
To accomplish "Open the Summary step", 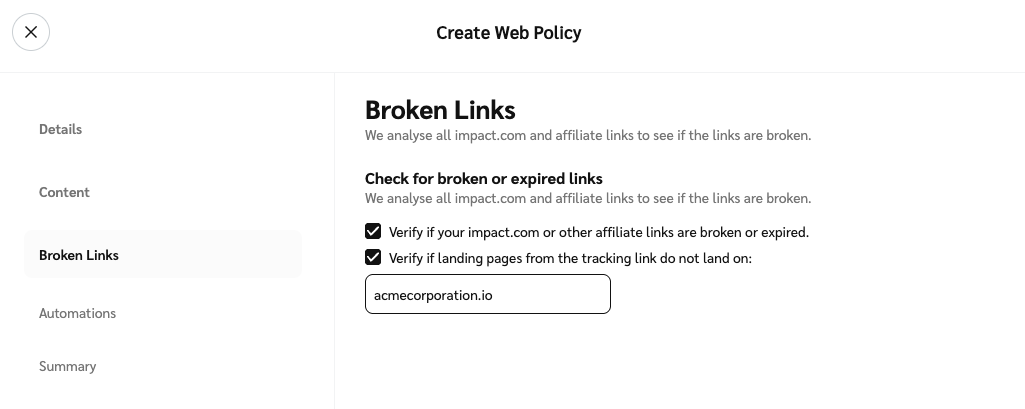I will click(x=67, y=366).
